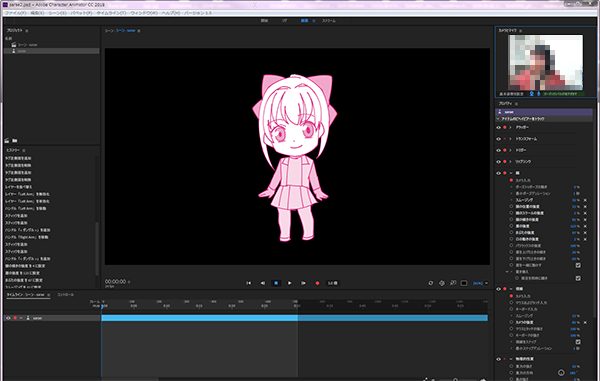600x381 pixels.
Task: Collapse the Physics behavior section
Action: [x=510, y=359]
